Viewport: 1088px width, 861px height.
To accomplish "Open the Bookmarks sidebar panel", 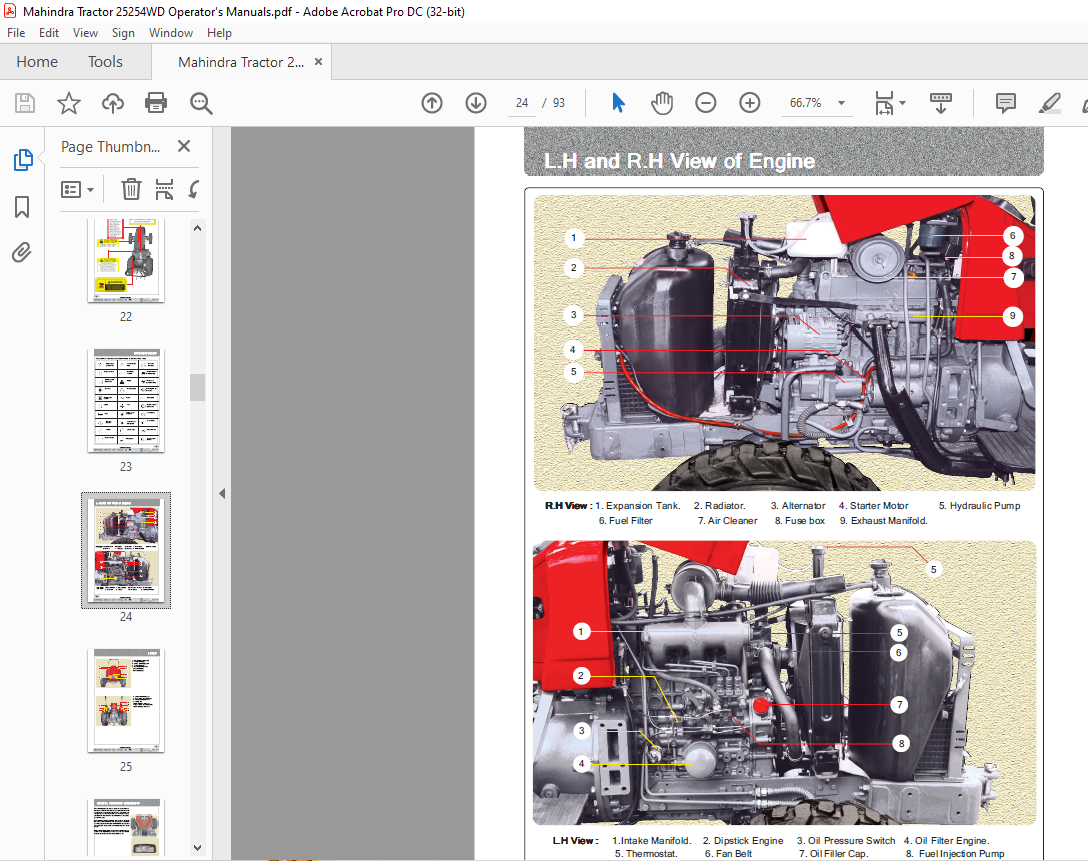I will (22, 207).
